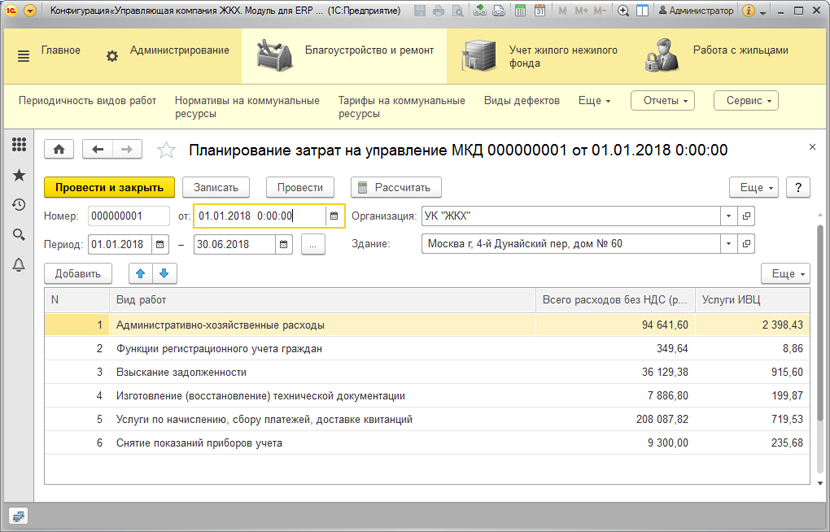This screenshot has height=532, width=830.
Task: Open the Администратор user menu
Action: coord(696,11)
